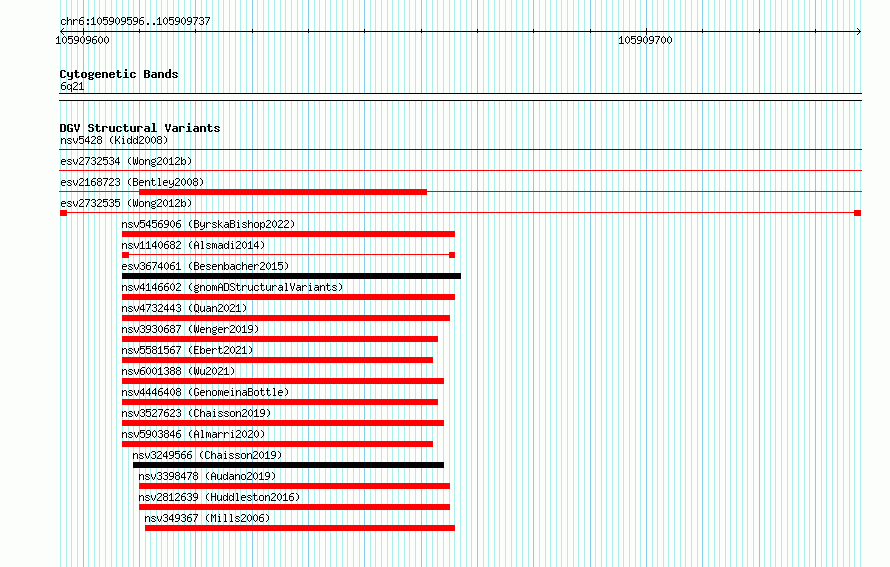Open nsv4146602 (gnomADStructuralVariants) label
The height and width of the screenshot is (567, 890).
pyautogui.click(x=232, y=287)
